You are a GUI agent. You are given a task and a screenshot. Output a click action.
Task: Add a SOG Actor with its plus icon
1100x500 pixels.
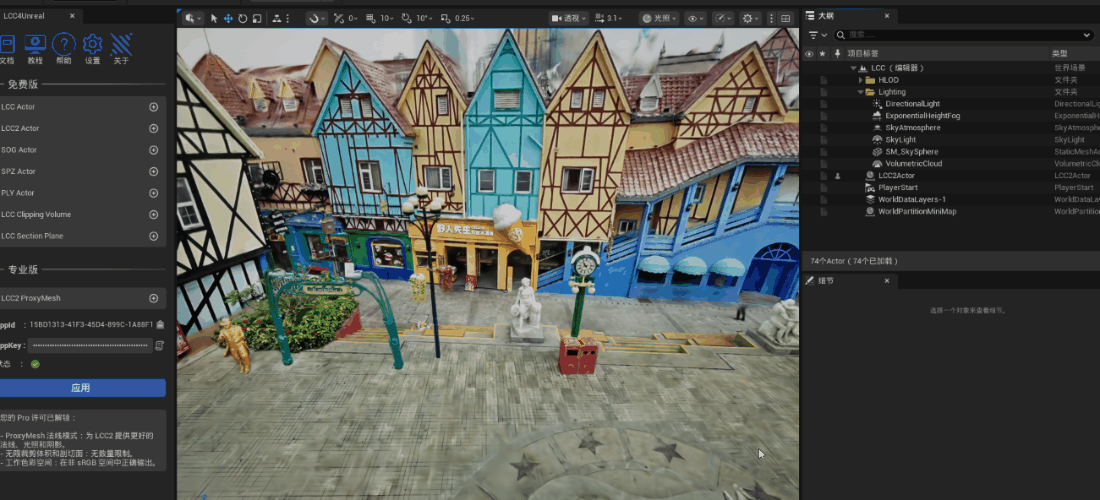(154, 150)
